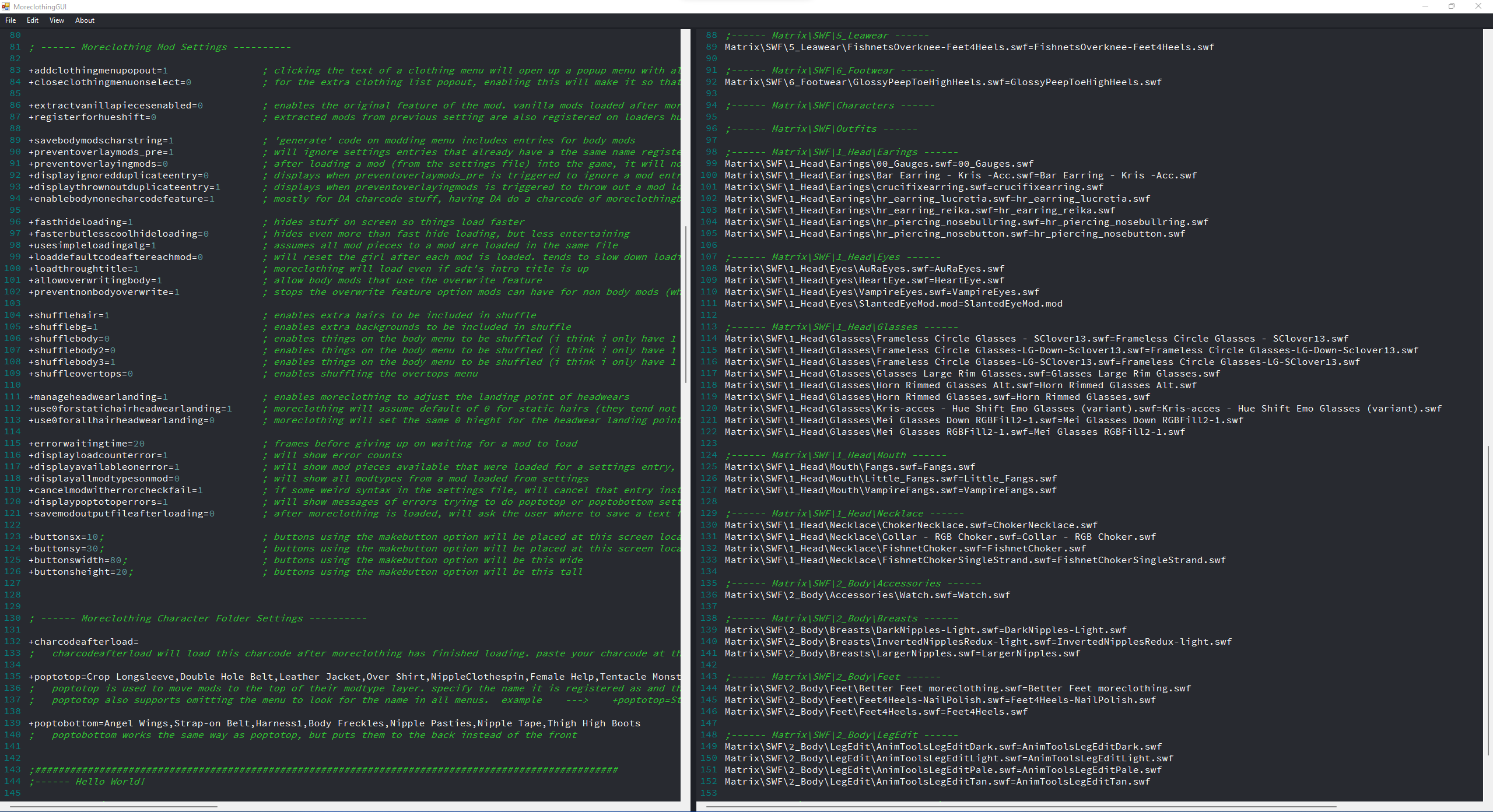Click line number 135 in left pane
The height and width of the screenshot is (812, 1493).
(12, 677)
